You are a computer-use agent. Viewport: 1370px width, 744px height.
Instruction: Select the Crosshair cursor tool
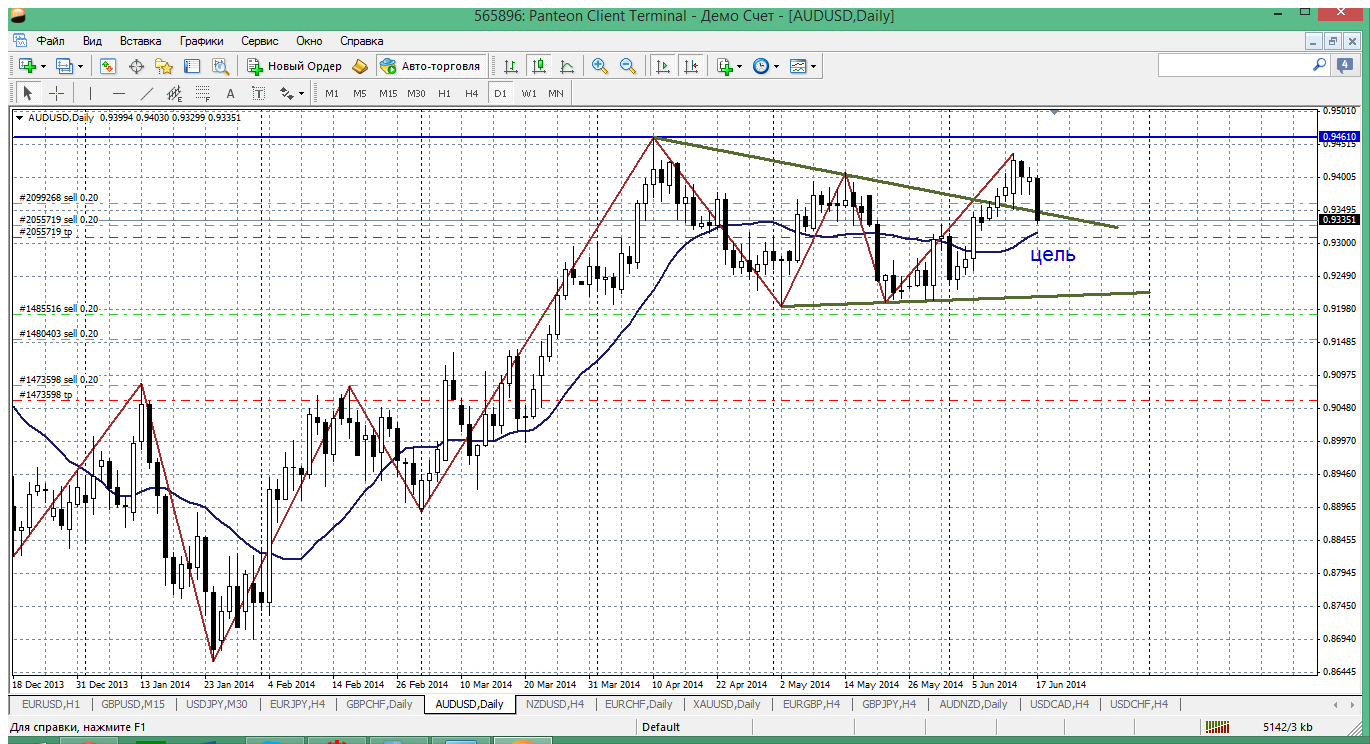pos(57,93)
